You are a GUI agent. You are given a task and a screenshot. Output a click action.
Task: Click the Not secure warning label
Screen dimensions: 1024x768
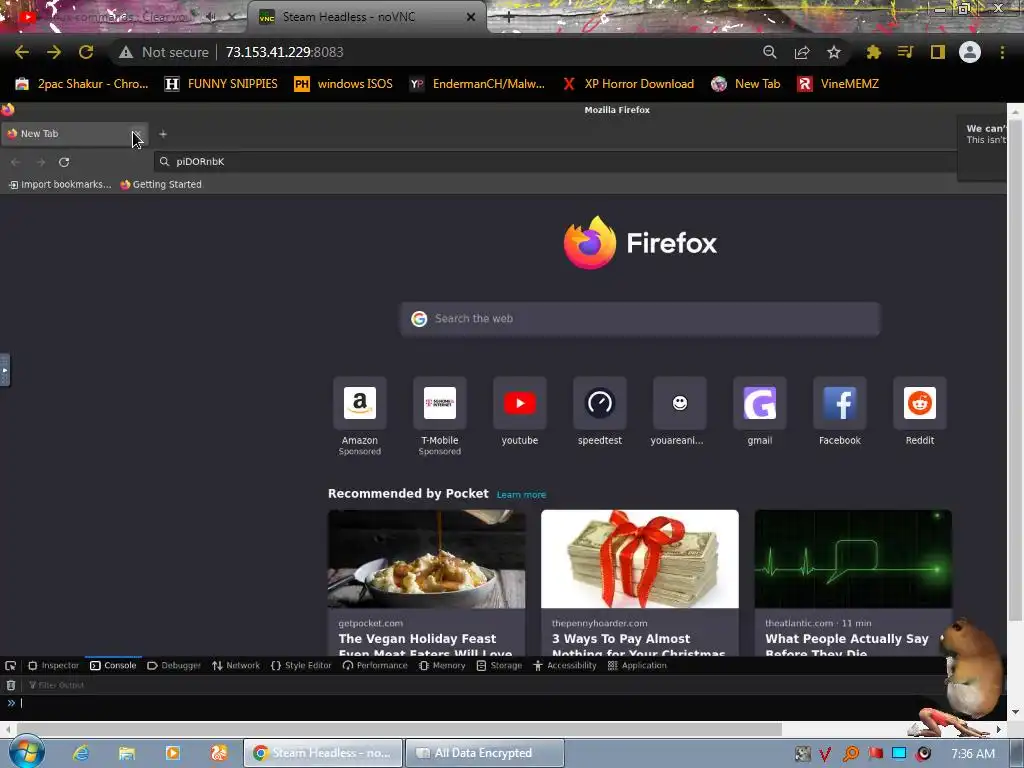pyautogui.click(x=164, y=52)
